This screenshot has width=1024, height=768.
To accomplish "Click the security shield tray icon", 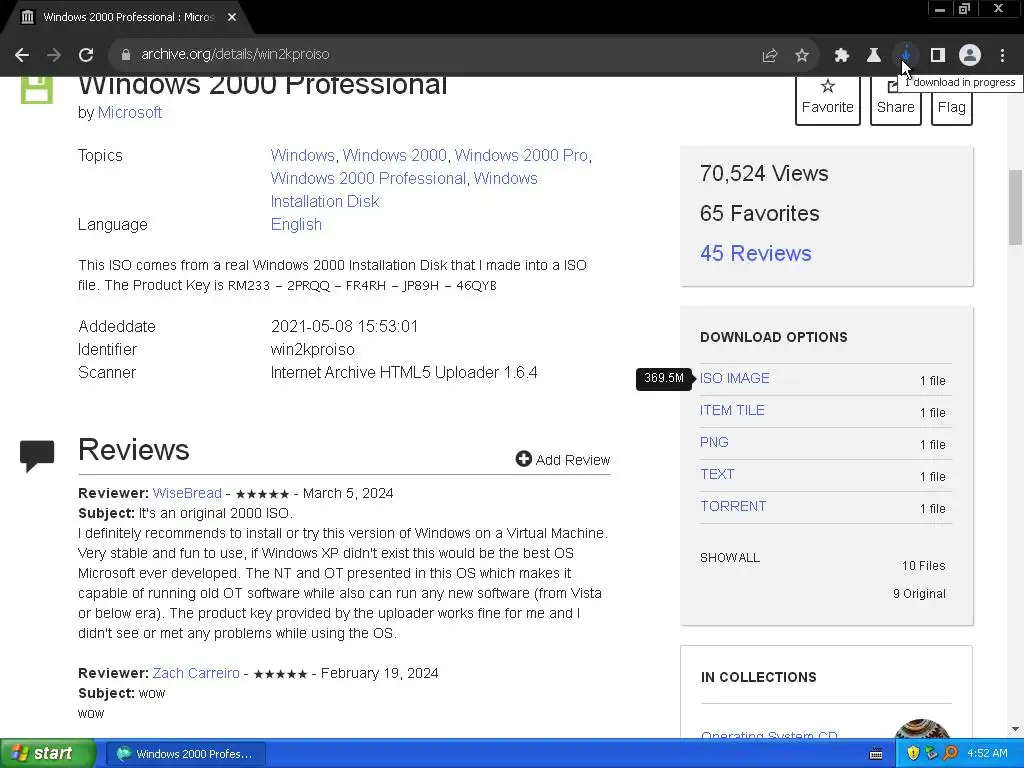I will pyautogui.click(x=913, y=754).
